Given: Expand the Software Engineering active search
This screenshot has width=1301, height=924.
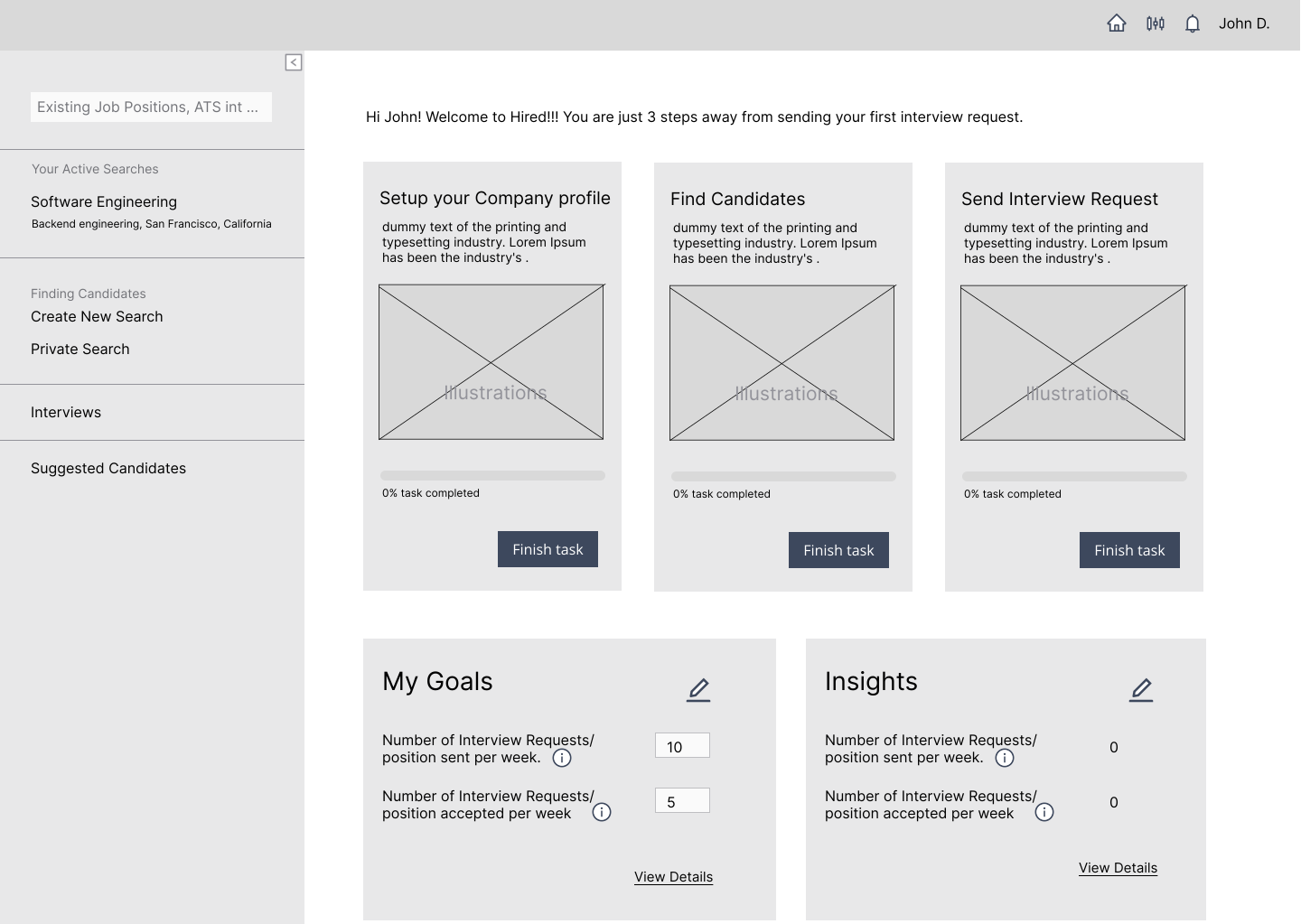Looking at the screenshot, I should click(x=103, y=201).
